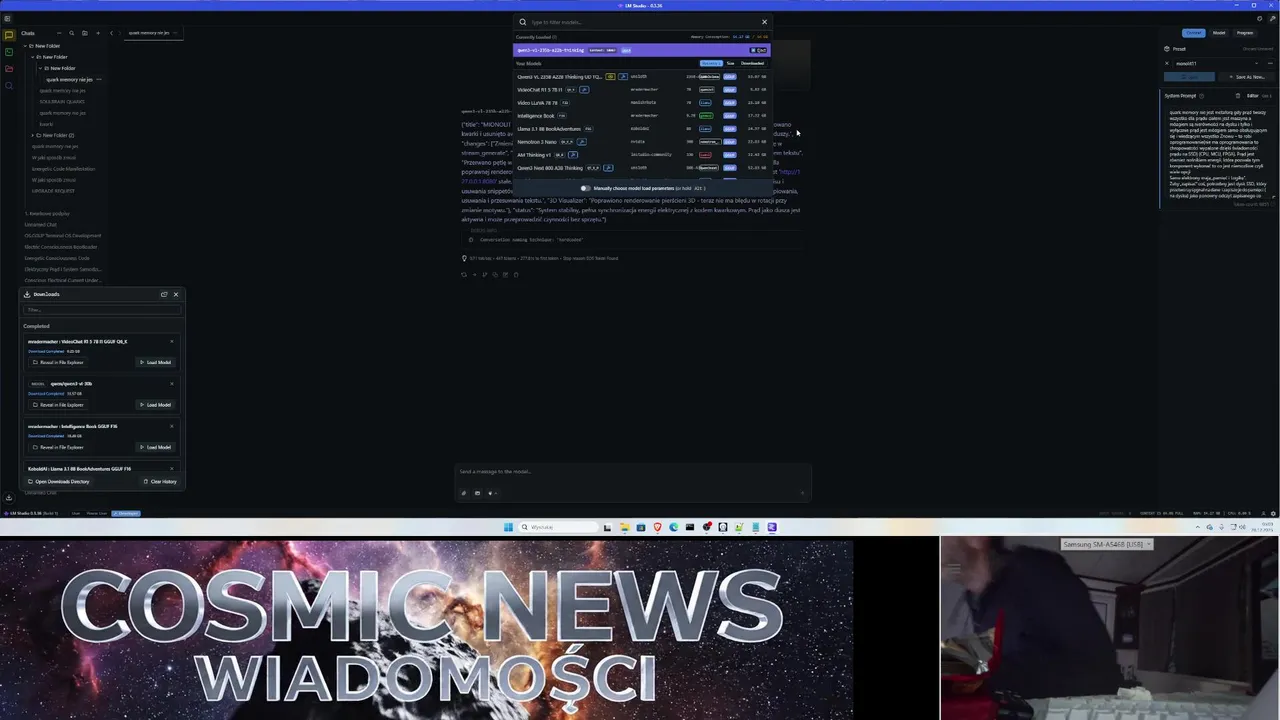Select the Qwen3 Next 80B A3B Thinking model row

coord(641,168)
